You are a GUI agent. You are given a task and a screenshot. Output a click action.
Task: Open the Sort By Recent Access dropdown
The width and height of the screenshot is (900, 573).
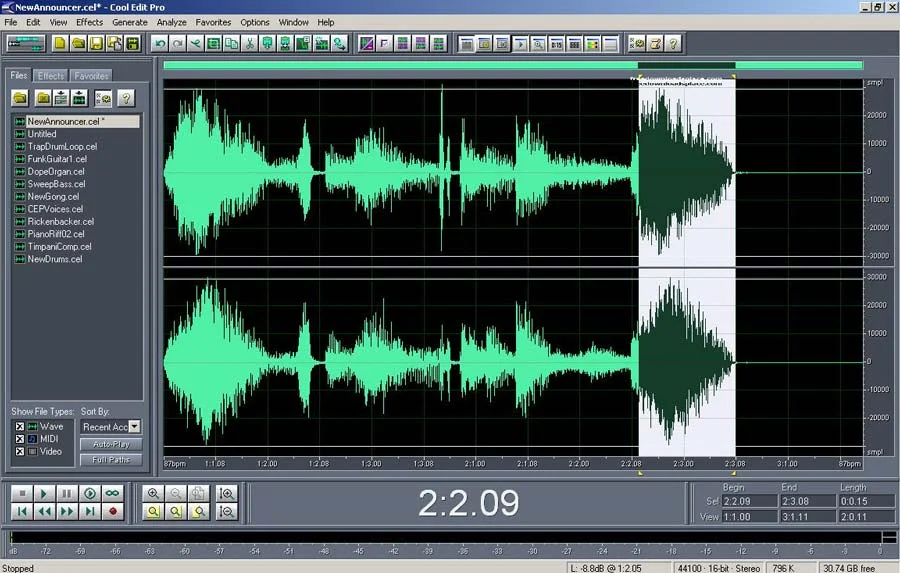tap(134, 427)
